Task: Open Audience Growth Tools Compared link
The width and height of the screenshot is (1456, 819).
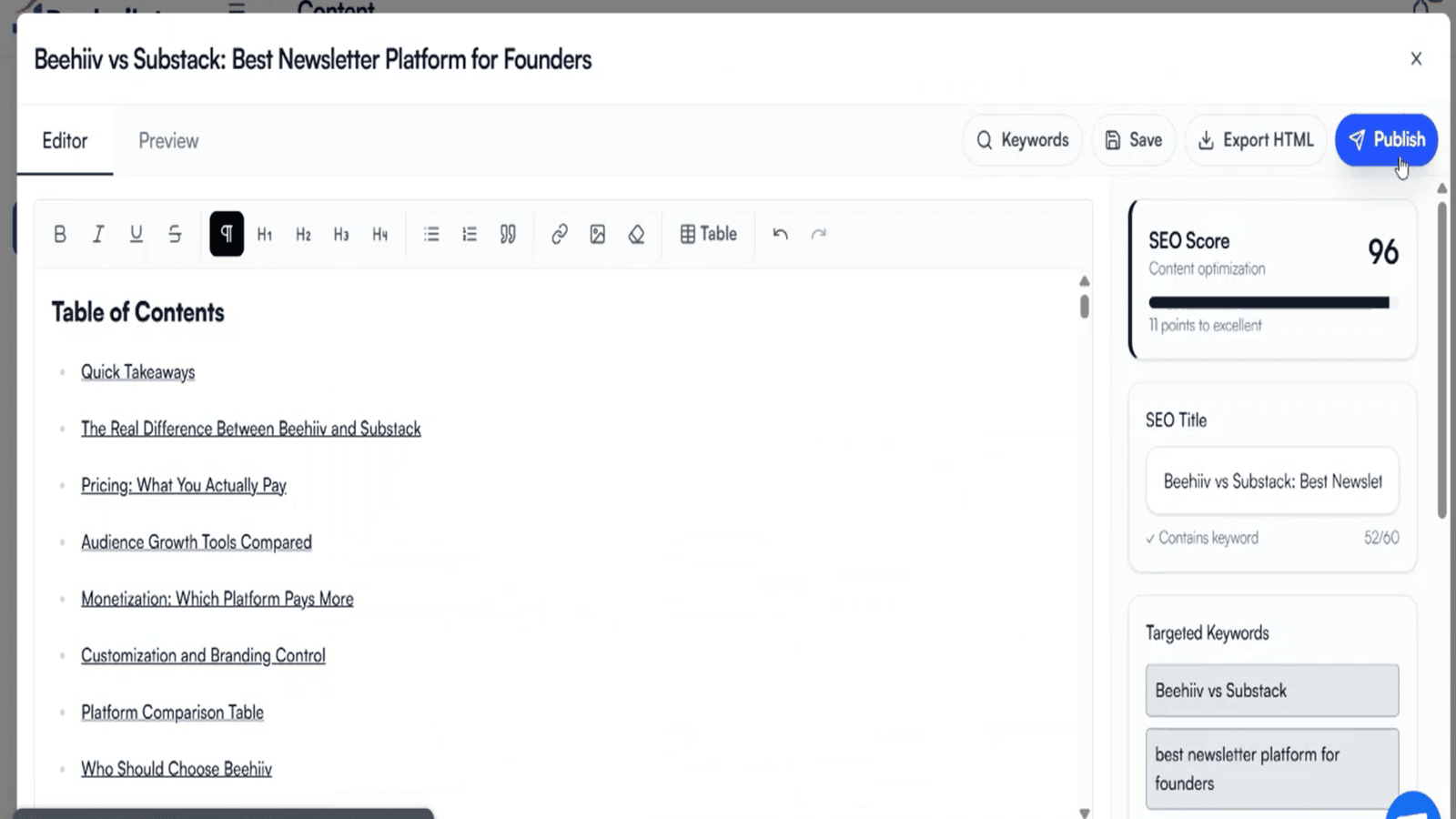Action: tap(197, 542)
